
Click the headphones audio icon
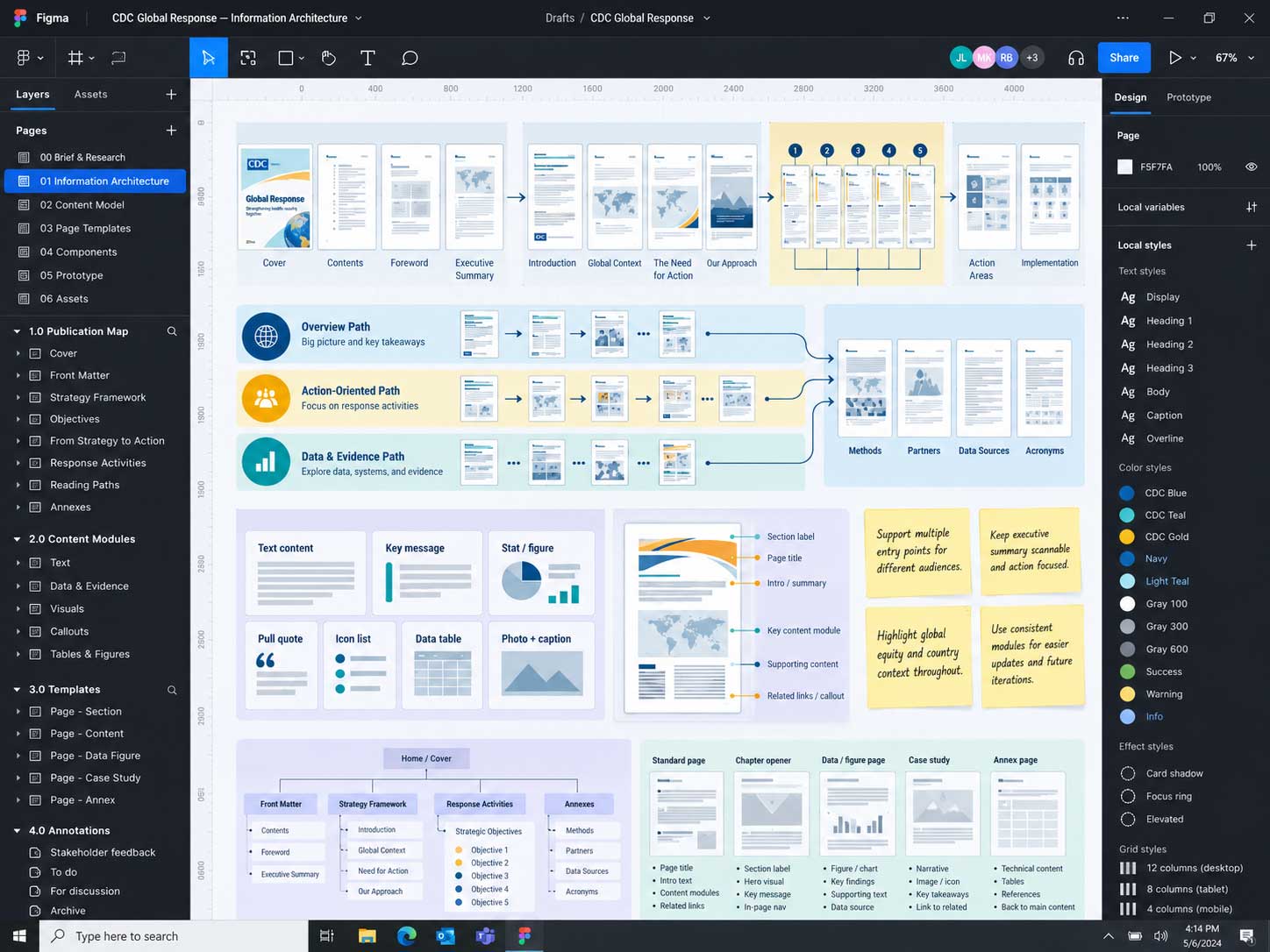1076,58
